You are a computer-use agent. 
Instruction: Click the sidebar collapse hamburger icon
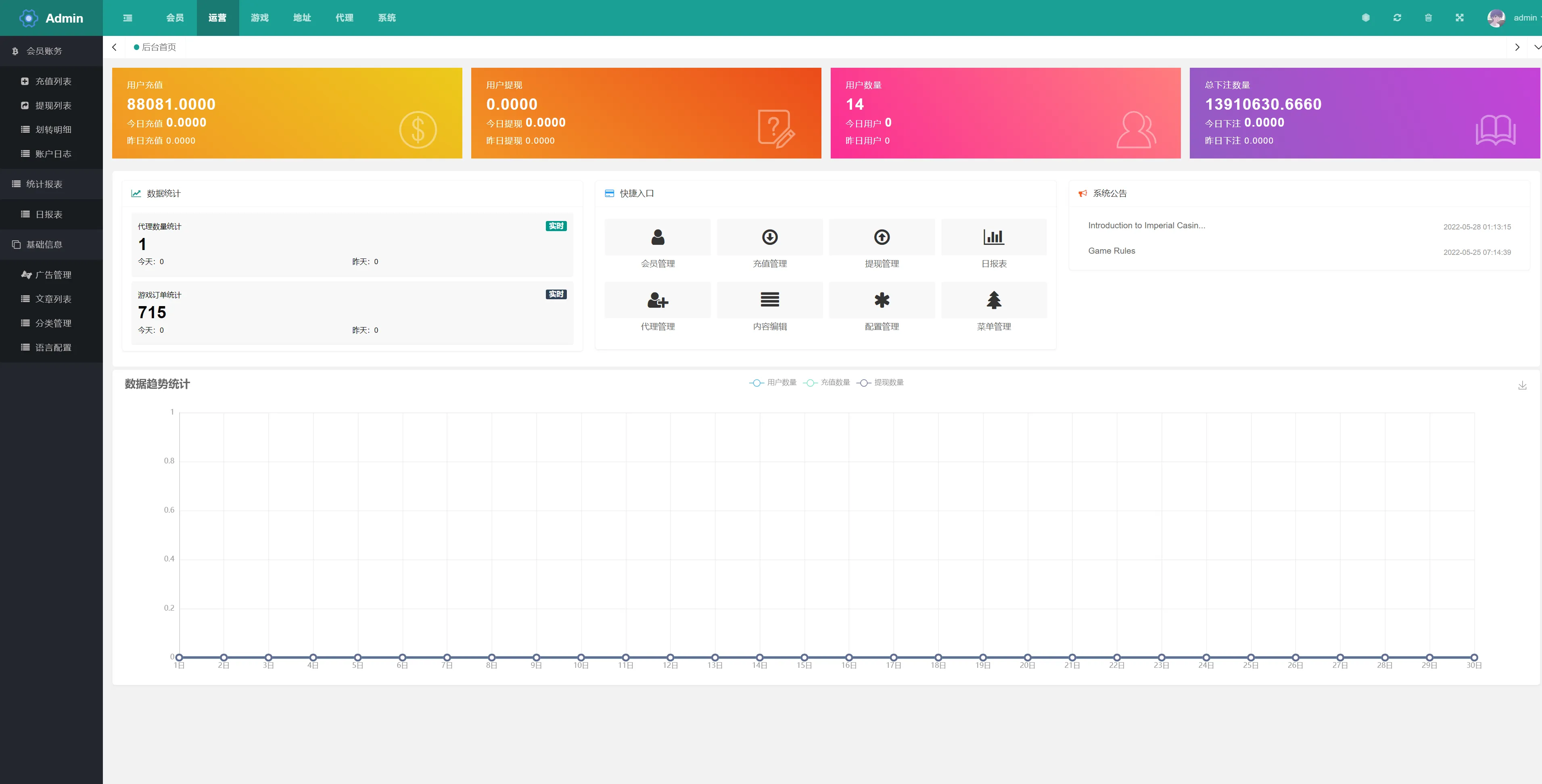point(127,18)
